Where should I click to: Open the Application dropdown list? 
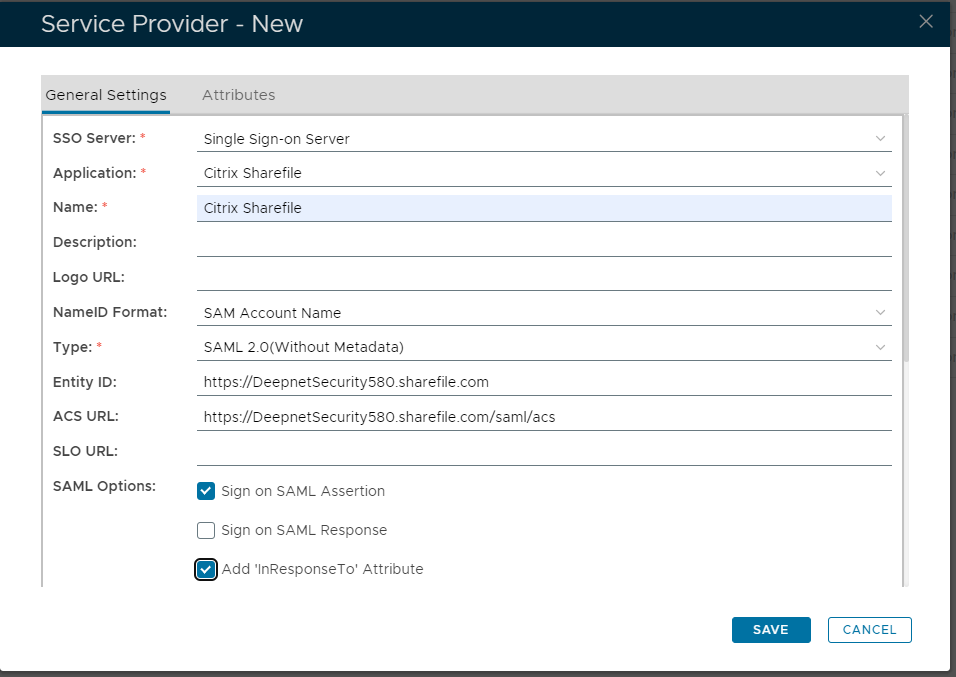pos(544,173)
